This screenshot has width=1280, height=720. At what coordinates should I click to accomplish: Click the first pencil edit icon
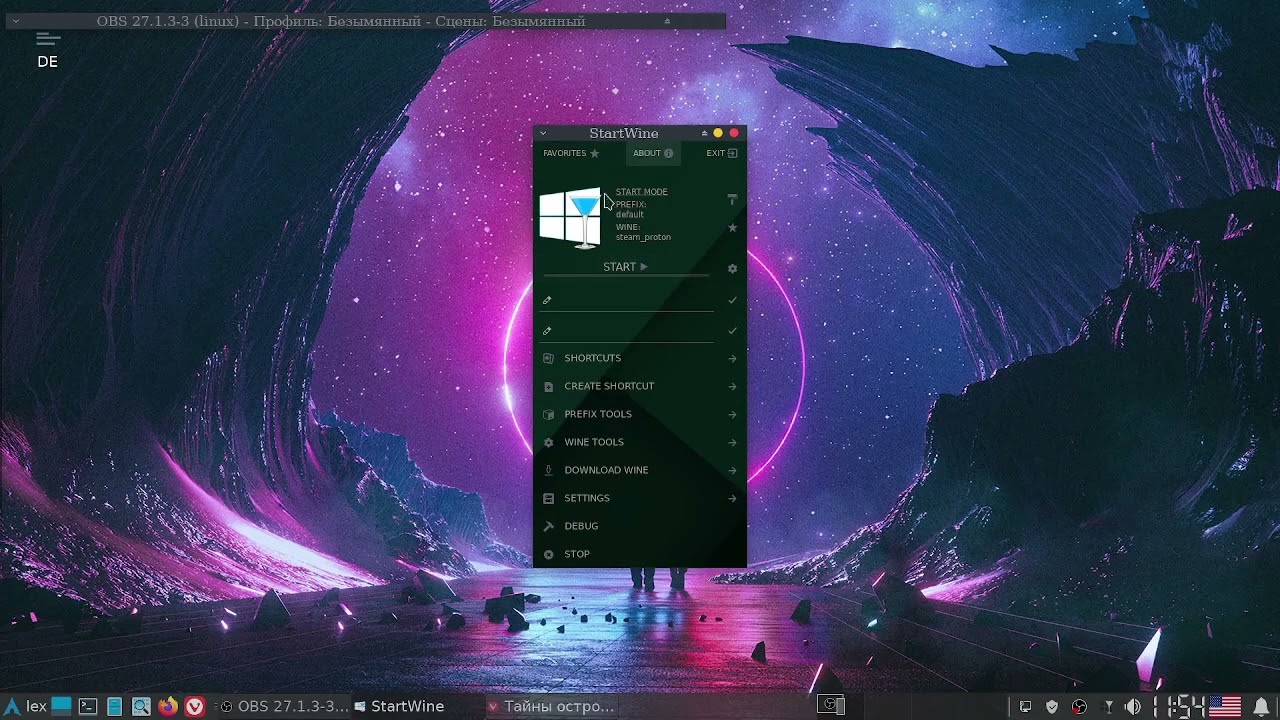click(x=547, y=300)
